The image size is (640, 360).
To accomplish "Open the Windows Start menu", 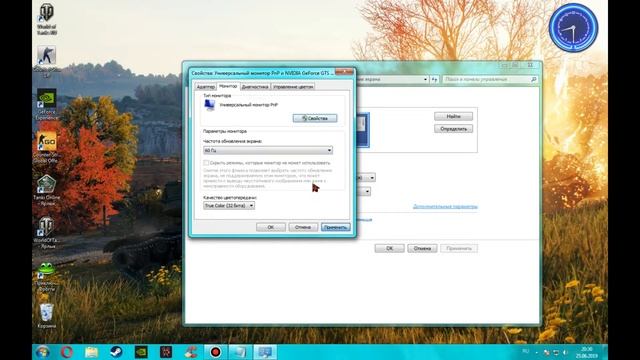I will [x=43, y=352].
